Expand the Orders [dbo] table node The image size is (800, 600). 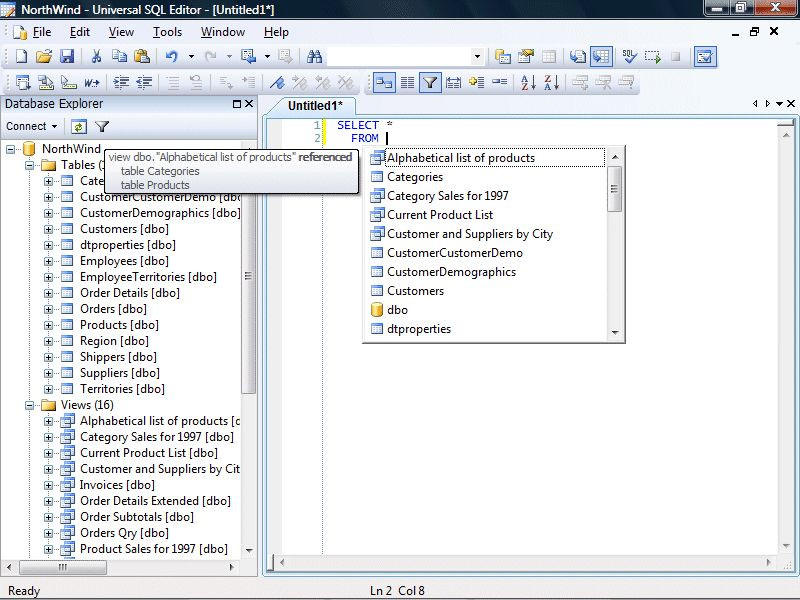48,309
